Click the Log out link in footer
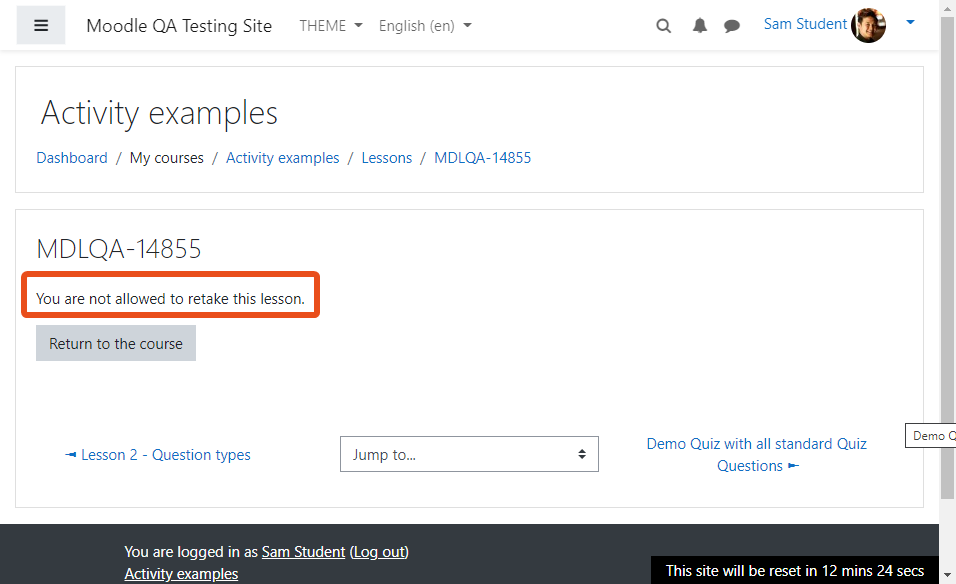This screenshot has width=956, height=584. (x=379, y=552)
